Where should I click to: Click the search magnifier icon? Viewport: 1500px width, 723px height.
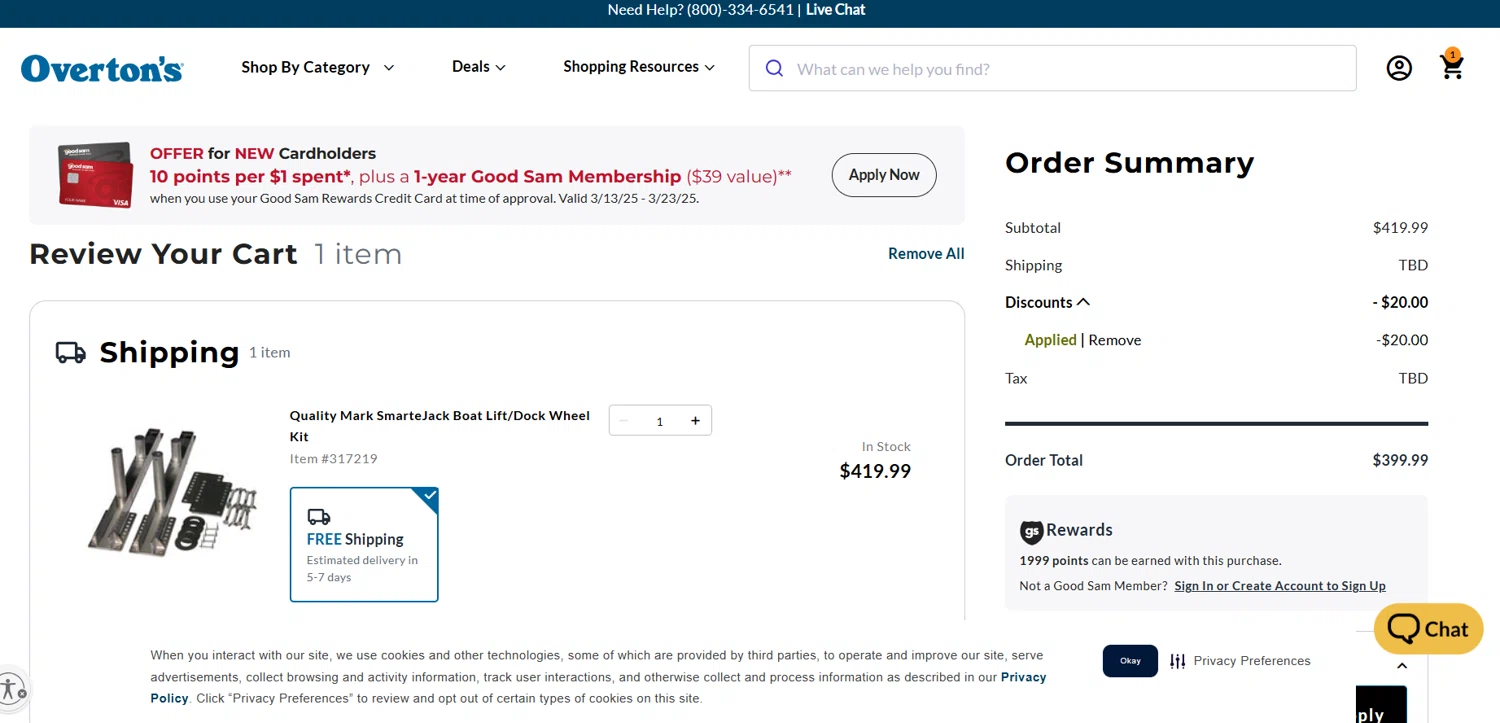pyautogui.click(x=774, y=68)
